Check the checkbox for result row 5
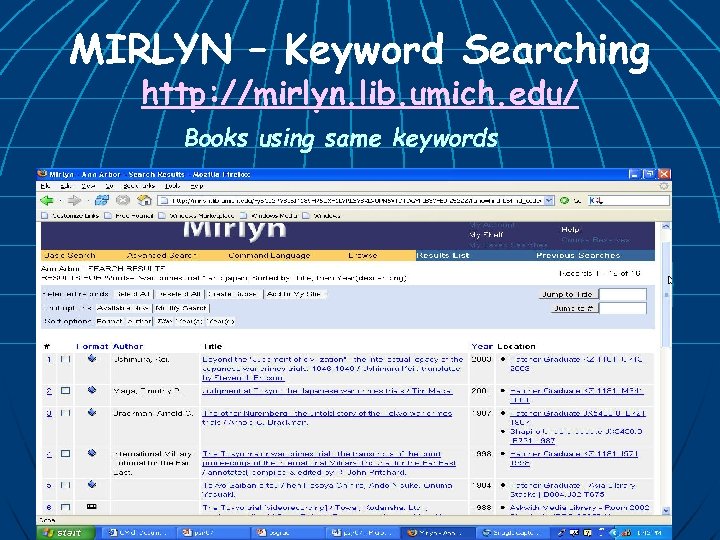The image size is (720, 540). point(66,485)
